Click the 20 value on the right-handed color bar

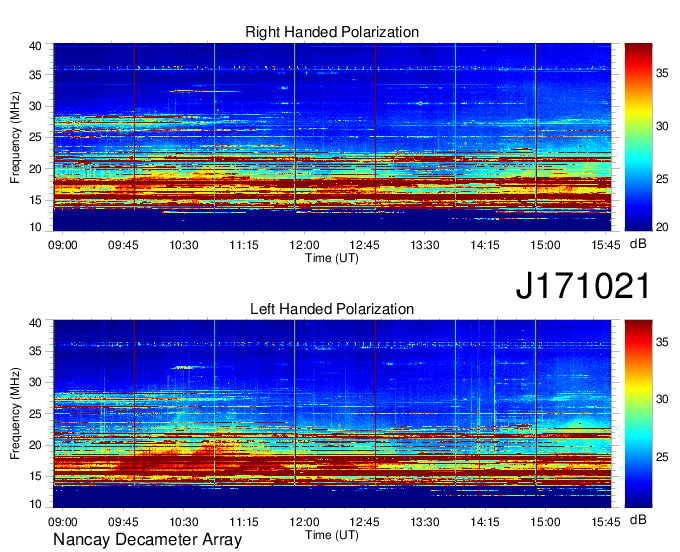662,227
